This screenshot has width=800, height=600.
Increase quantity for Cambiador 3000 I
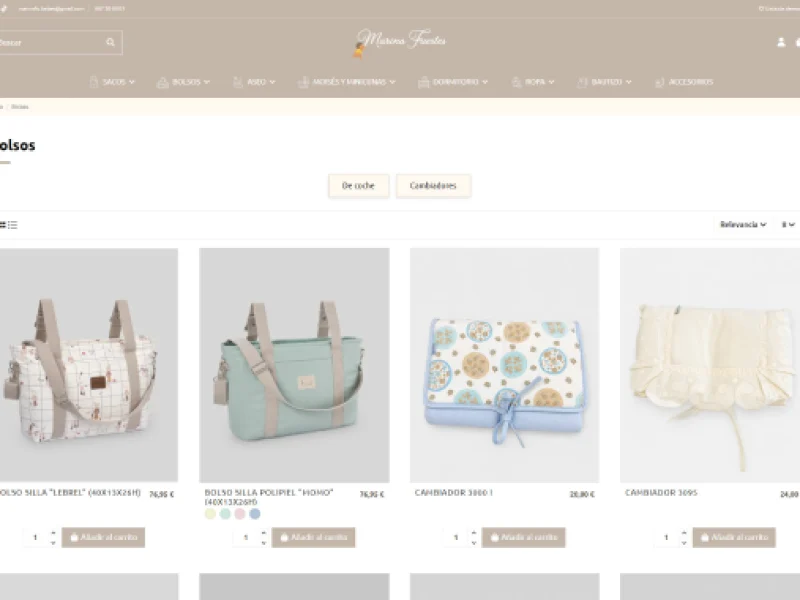(x=474, y=533)
